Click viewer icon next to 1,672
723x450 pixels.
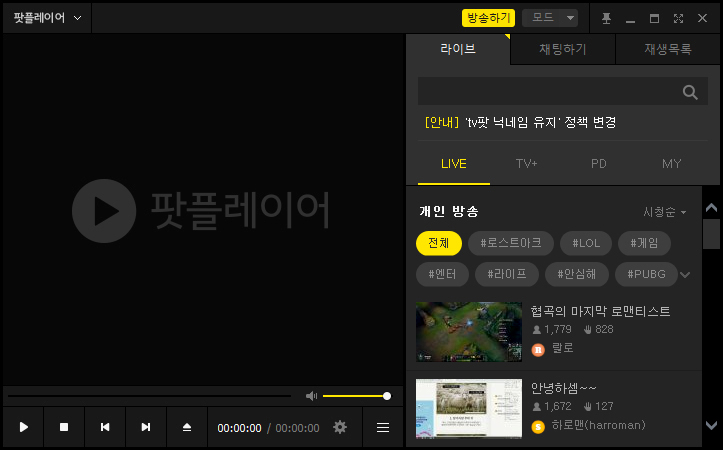point(536,407)
